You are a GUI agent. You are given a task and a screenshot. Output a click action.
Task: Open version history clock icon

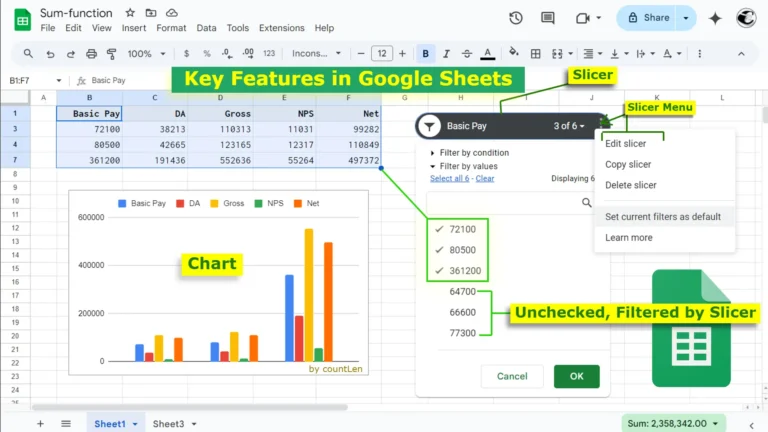tap(516, 18)
